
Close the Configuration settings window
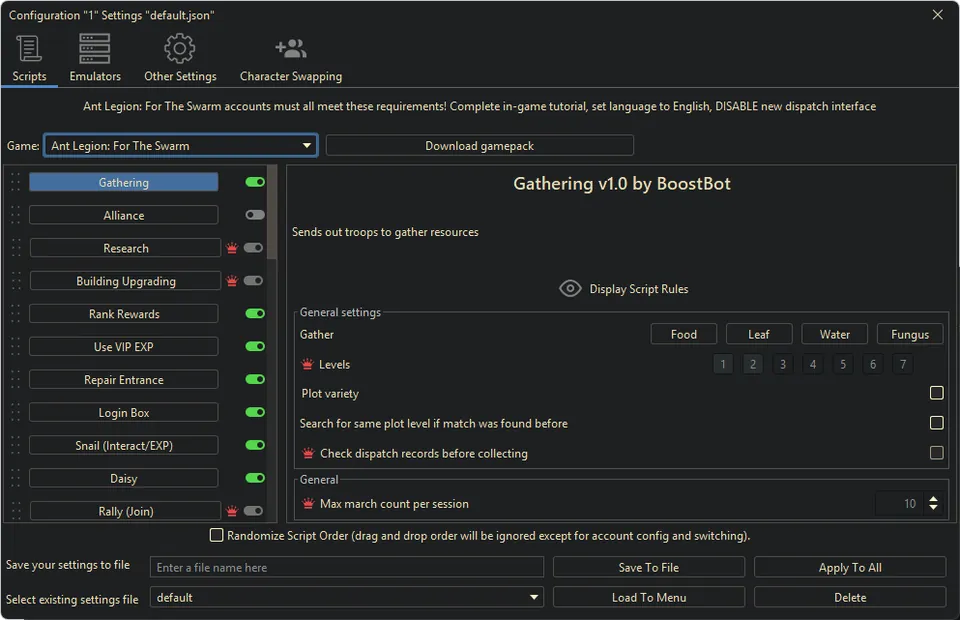(x=937, y=15)
